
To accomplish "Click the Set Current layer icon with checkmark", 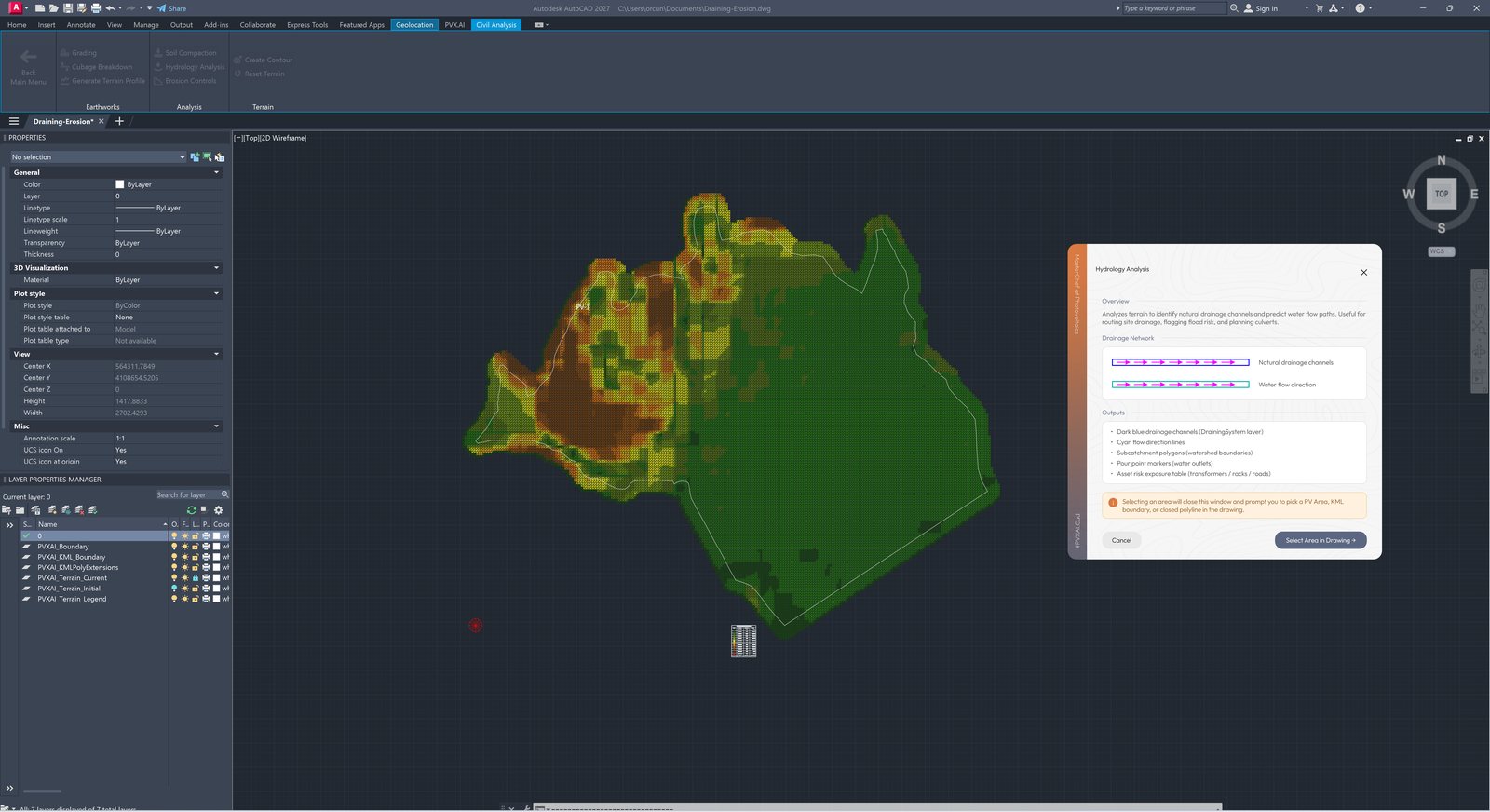I will click(92, 510).
